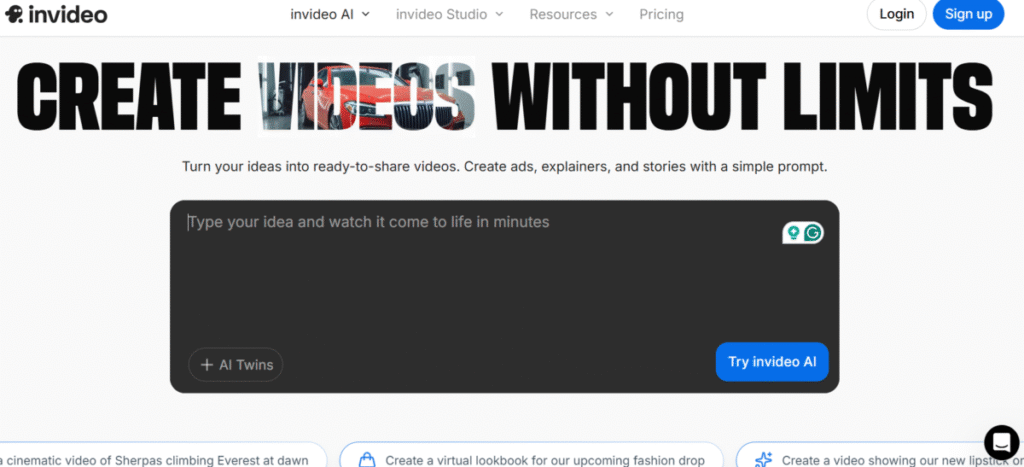Click the lightbulb suggestion icon in the prompt box
Viewport: 1024px width, 467px height.
(793, 232)
